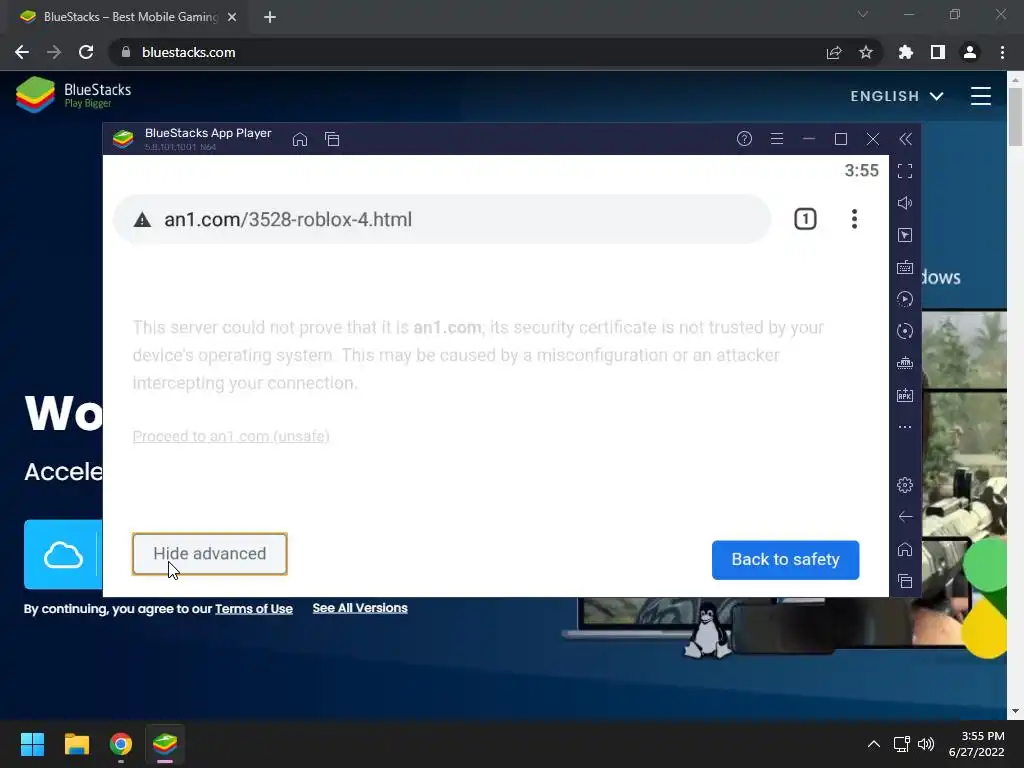Open the Terms of Use link
The width and height of the screenshot is (1024, 768).
coord(253,609)
